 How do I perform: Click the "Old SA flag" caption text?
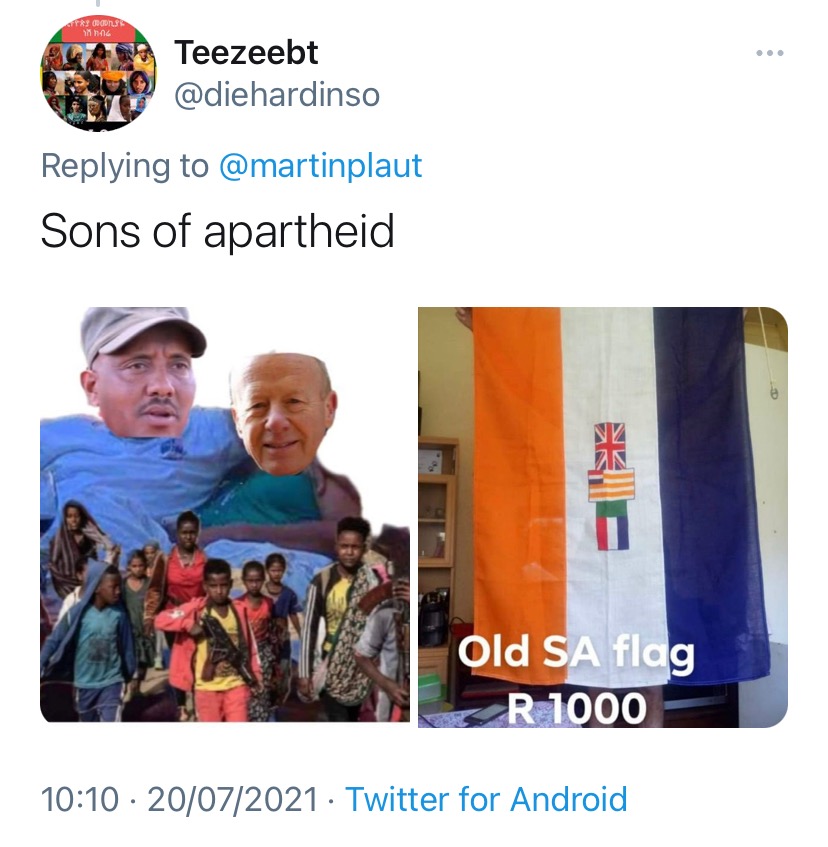[576, 653]
